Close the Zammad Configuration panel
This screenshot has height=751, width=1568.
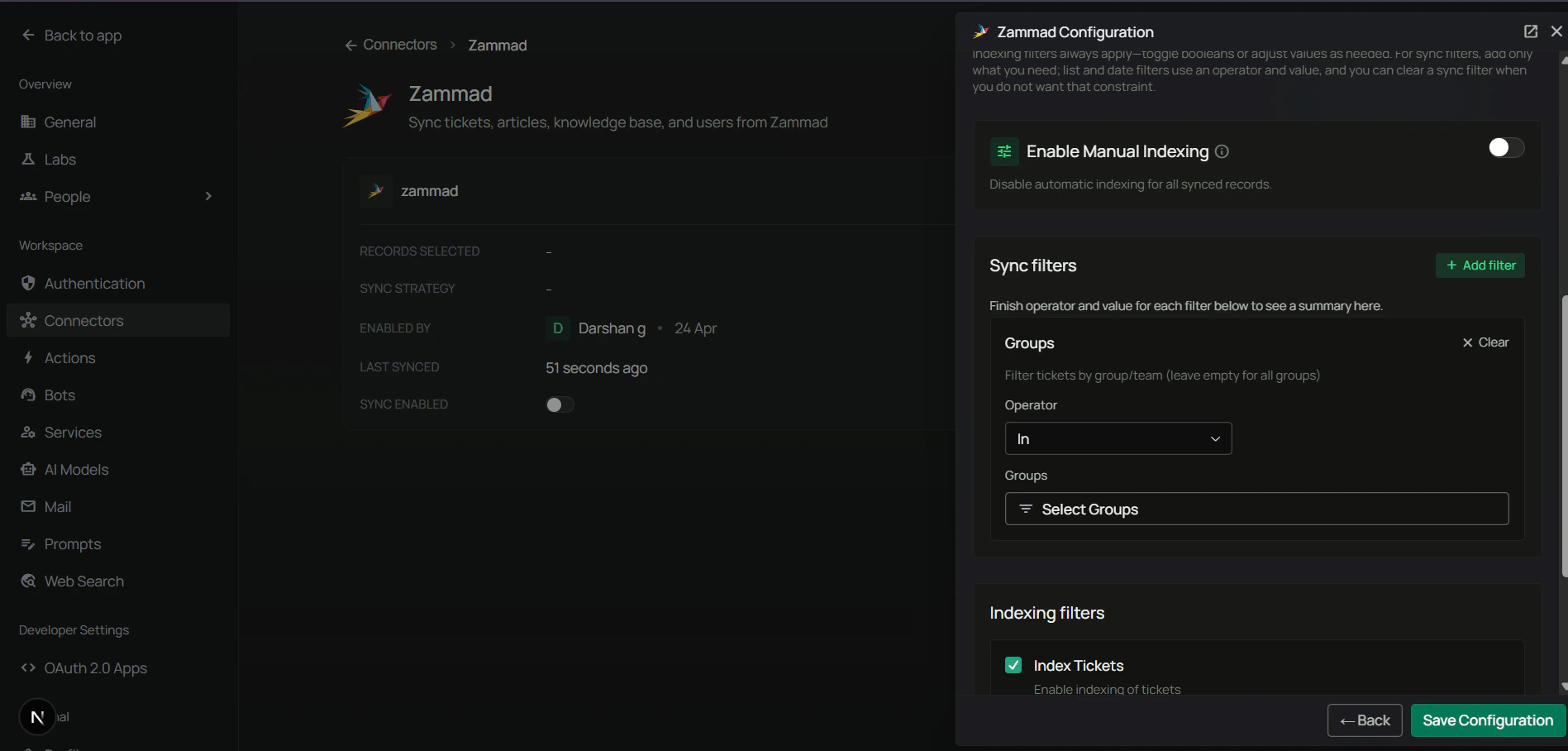point(1556,31)
